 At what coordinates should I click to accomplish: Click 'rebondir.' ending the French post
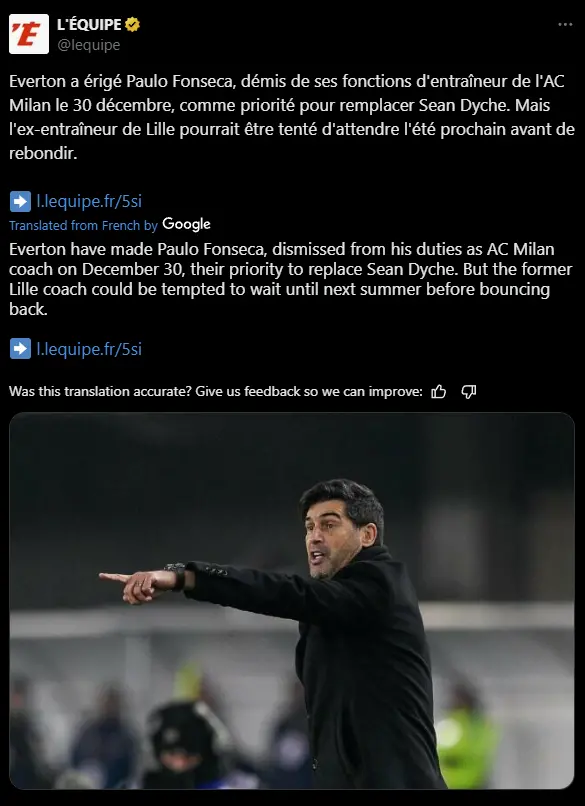click(43, 153)
